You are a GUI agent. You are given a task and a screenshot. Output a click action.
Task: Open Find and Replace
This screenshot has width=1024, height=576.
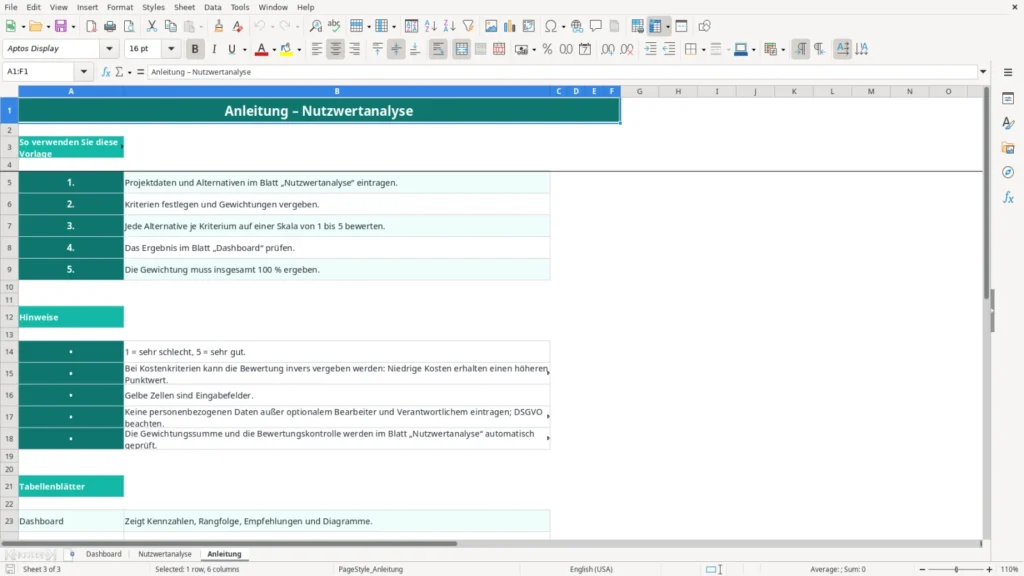(315, 26)
